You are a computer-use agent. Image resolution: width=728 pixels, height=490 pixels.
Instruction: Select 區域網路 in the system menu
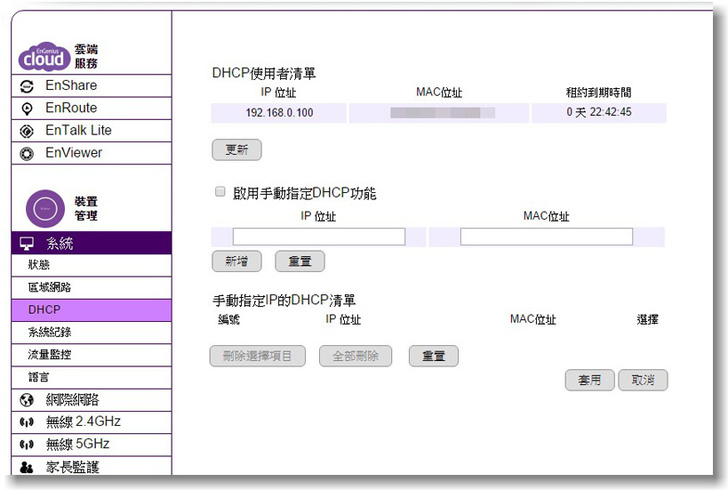(x=49, y=287)
